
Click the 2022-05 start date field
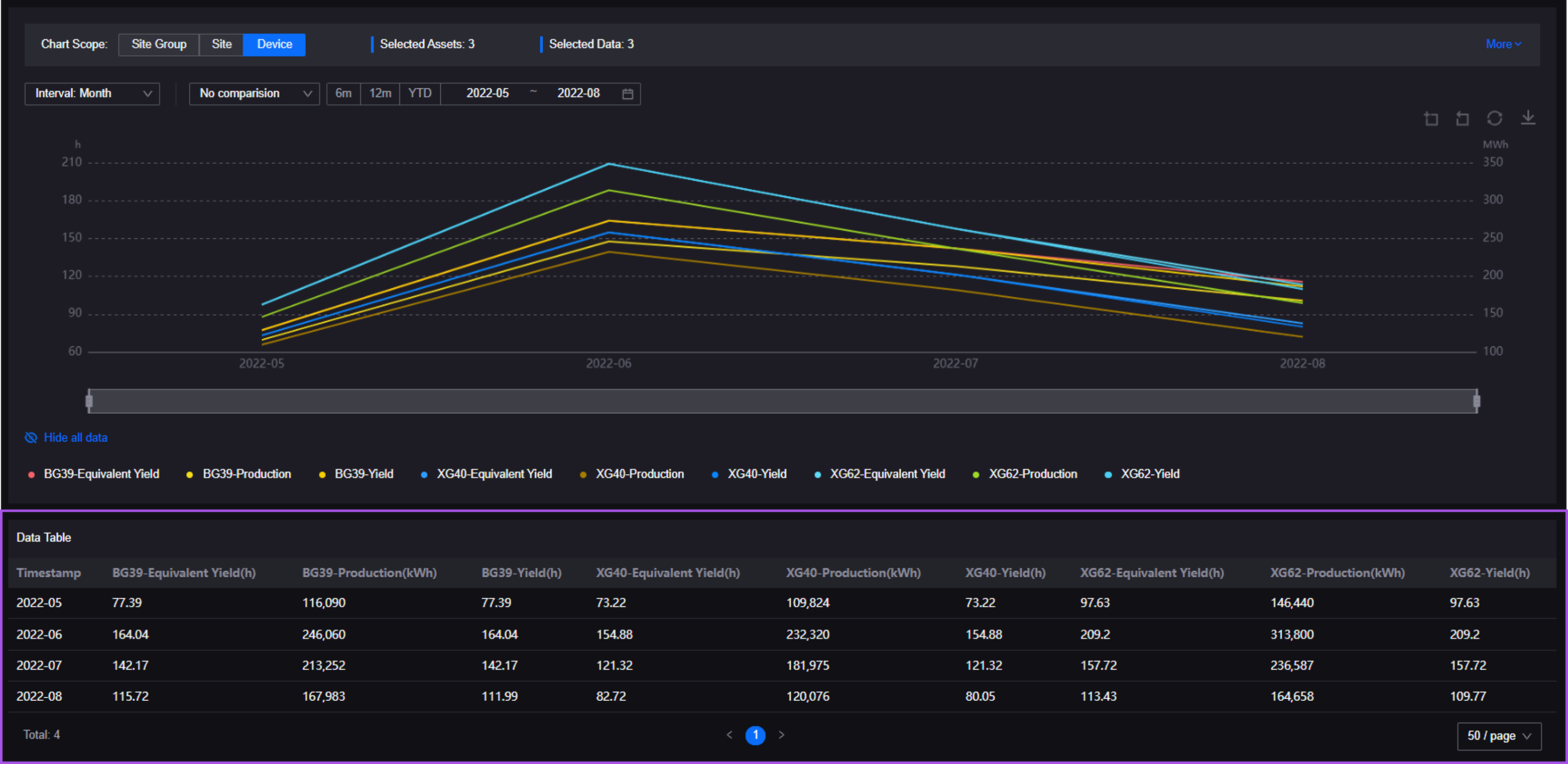(x=487, y=94)
